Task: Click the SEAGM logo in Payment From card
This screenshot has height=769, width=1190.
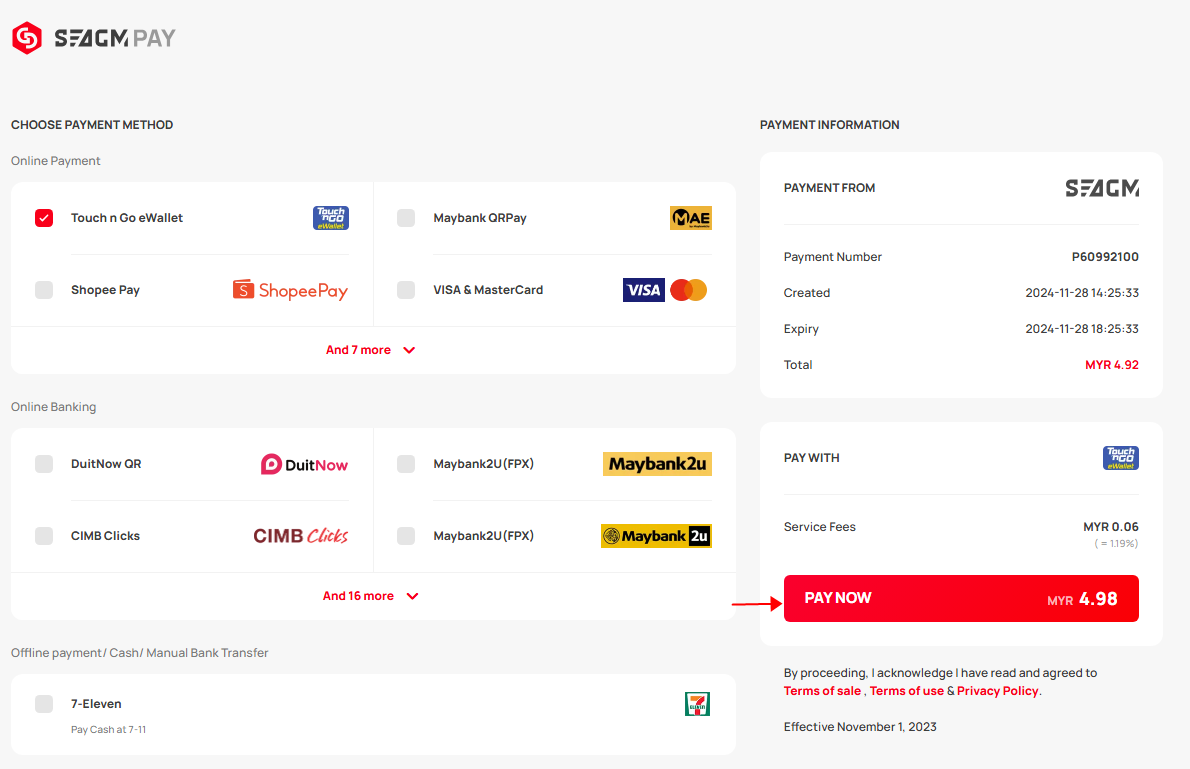Action: click(x=1102, y=188)
